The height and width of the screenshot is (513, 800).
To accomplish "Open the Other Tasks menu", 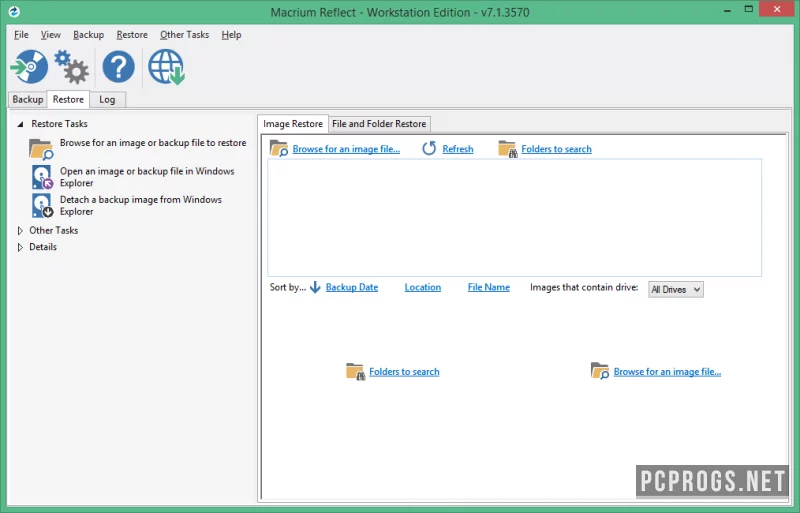I will coord(184,35).
